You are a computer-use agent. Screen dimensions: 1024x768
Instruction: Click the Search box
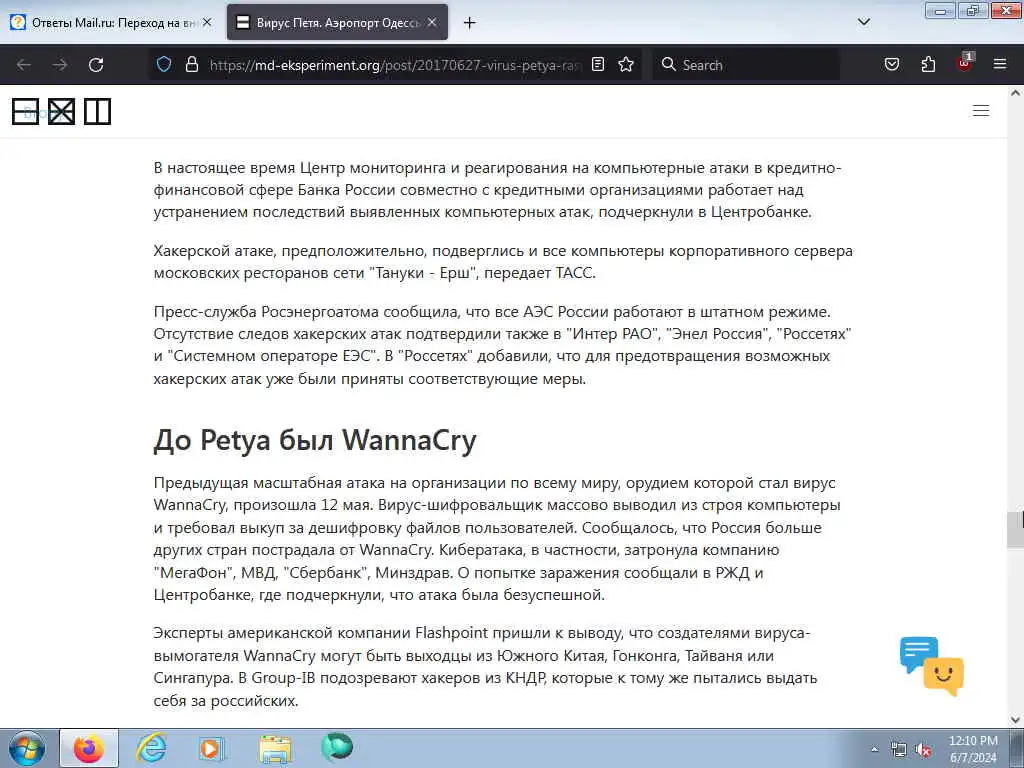pos(746,65)
